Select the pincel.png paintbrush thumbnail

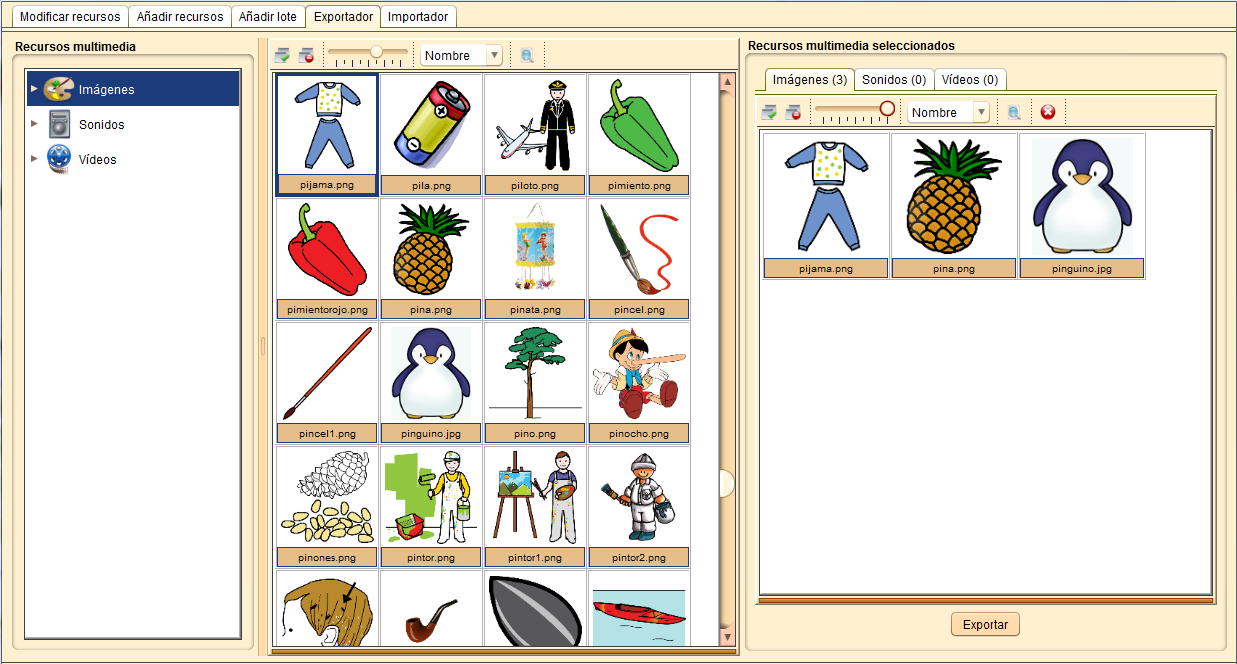pyautogui.click(x=639, y=259)
